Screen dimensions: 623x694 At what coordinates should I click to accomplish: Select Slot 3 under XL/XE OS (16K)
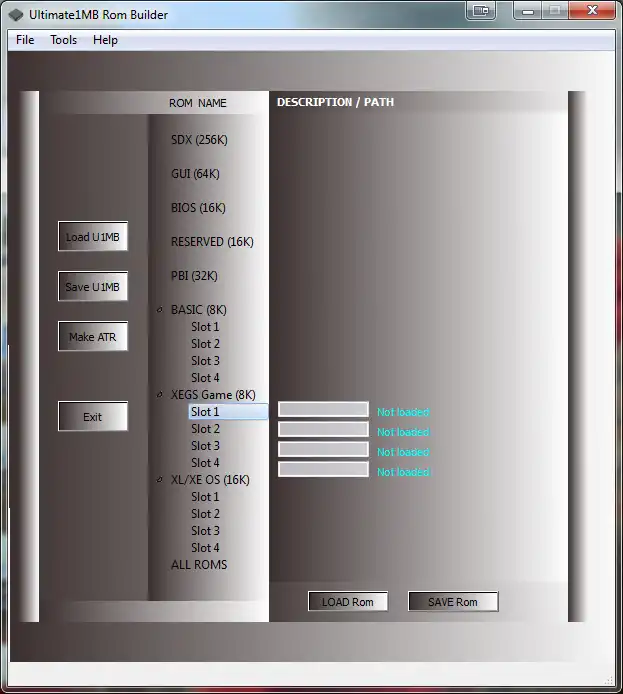pos(205,530)
